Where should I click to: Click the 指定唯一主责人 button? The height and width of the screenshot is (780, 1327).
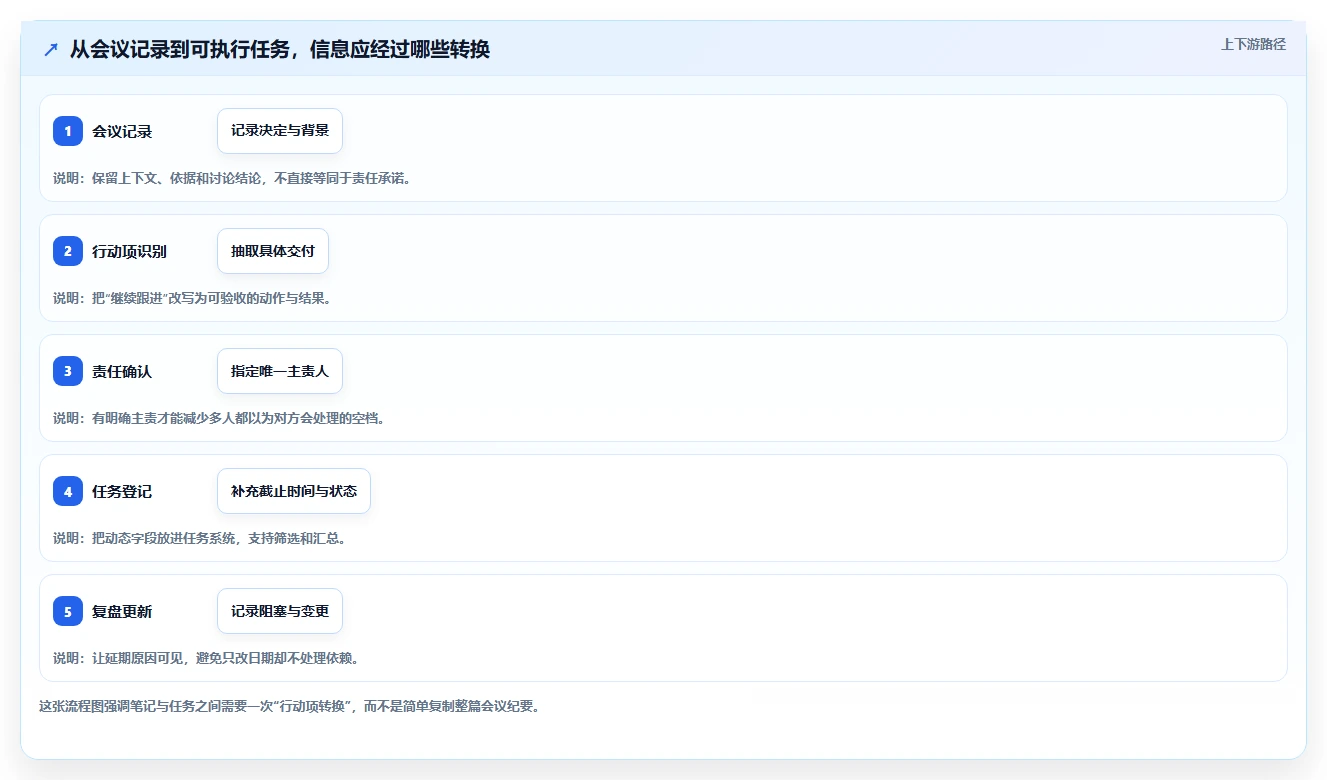point(280,371)
